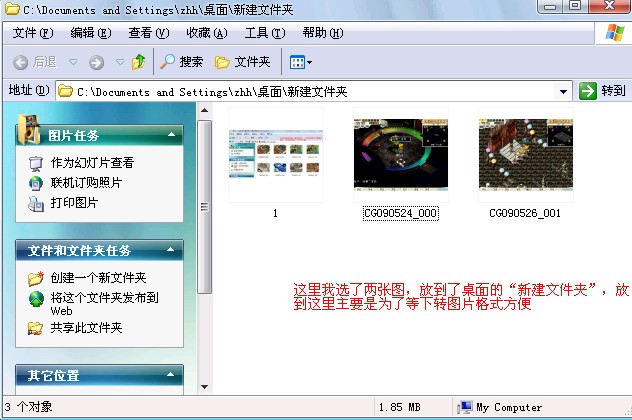The width and height of the screenshot is (632, 420).
Task: Collapse the 文件和文件夹任务 panel section
Action: click(172, 250)
